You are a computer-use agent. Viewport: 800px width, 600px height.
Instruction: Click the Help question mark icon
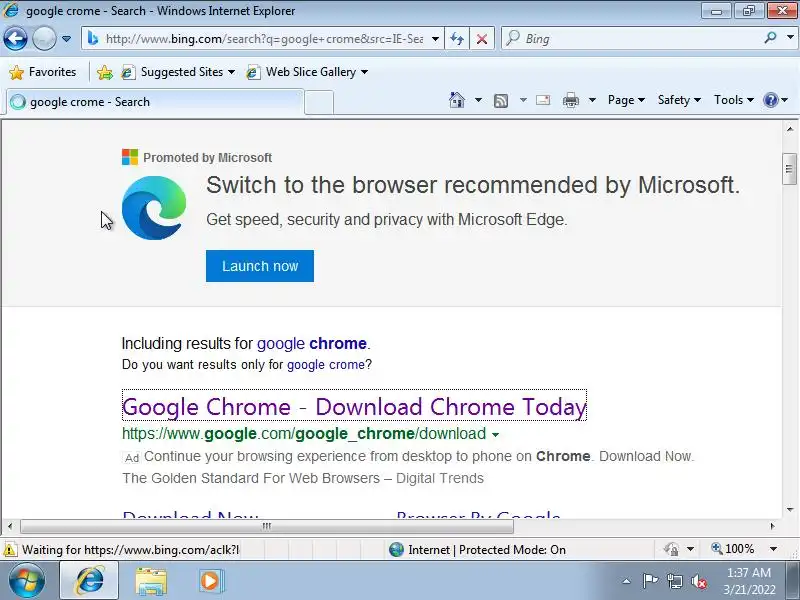[x=770, y=100]
